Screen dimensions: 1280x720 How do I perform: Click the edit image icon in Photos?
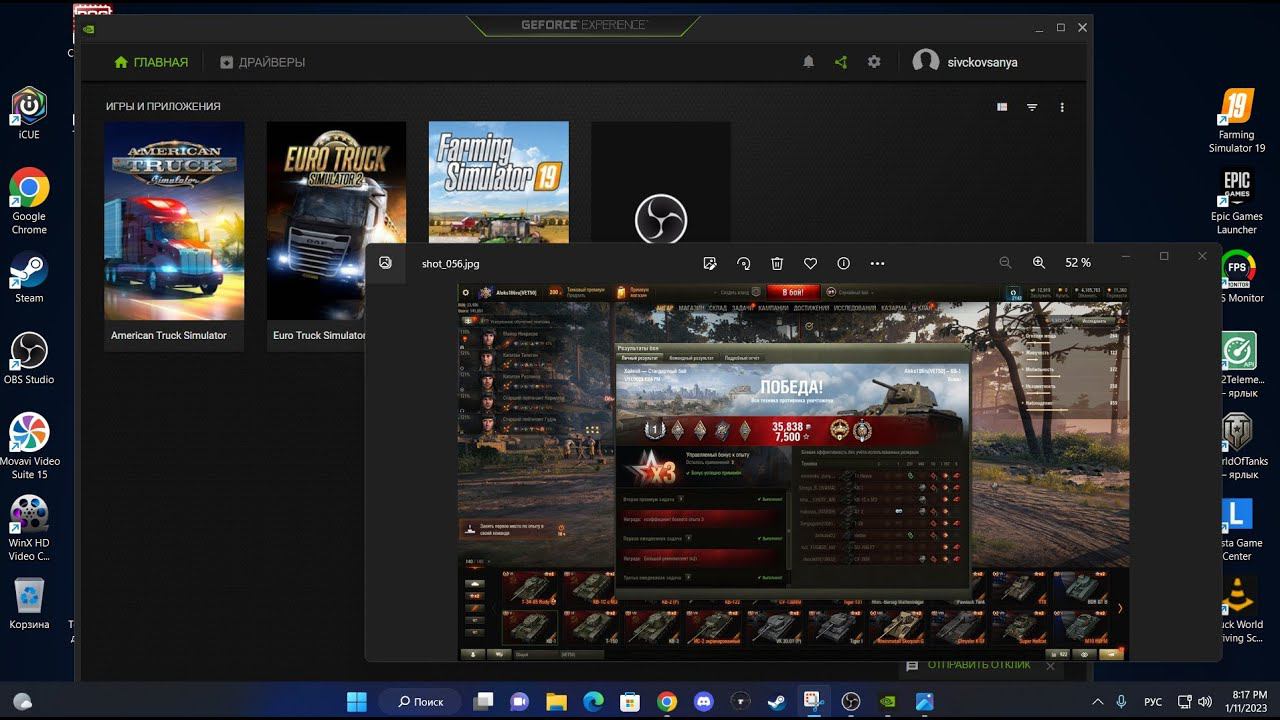[710, 263]
